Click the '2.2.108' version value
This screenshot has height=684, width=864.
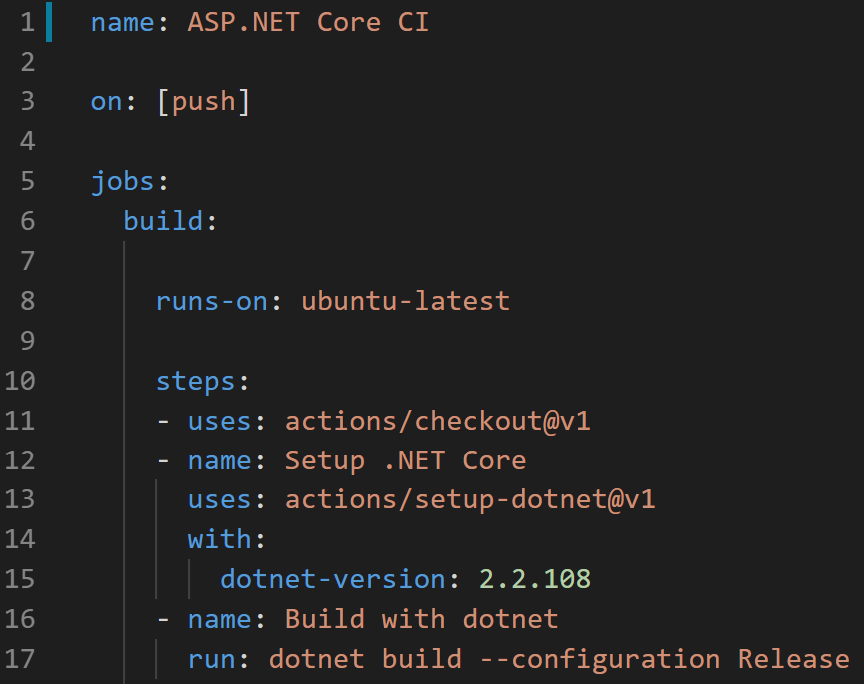[534, 579]
